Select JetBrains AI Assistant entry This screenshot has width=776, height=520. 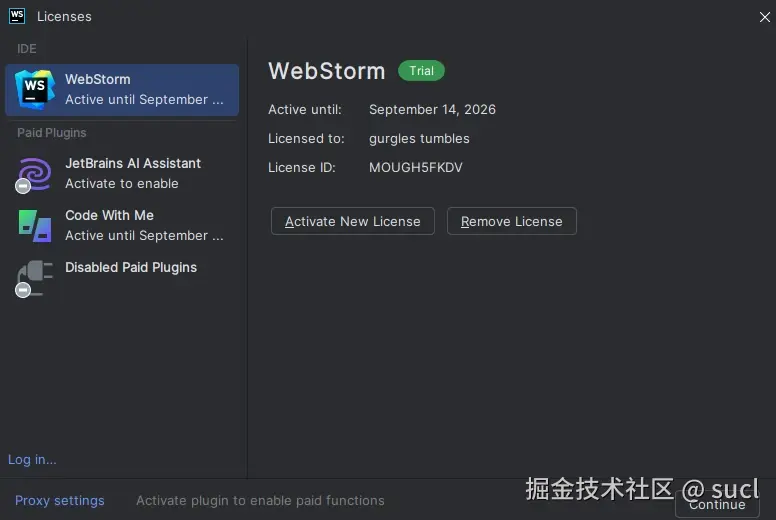click(x=122, y=174)
